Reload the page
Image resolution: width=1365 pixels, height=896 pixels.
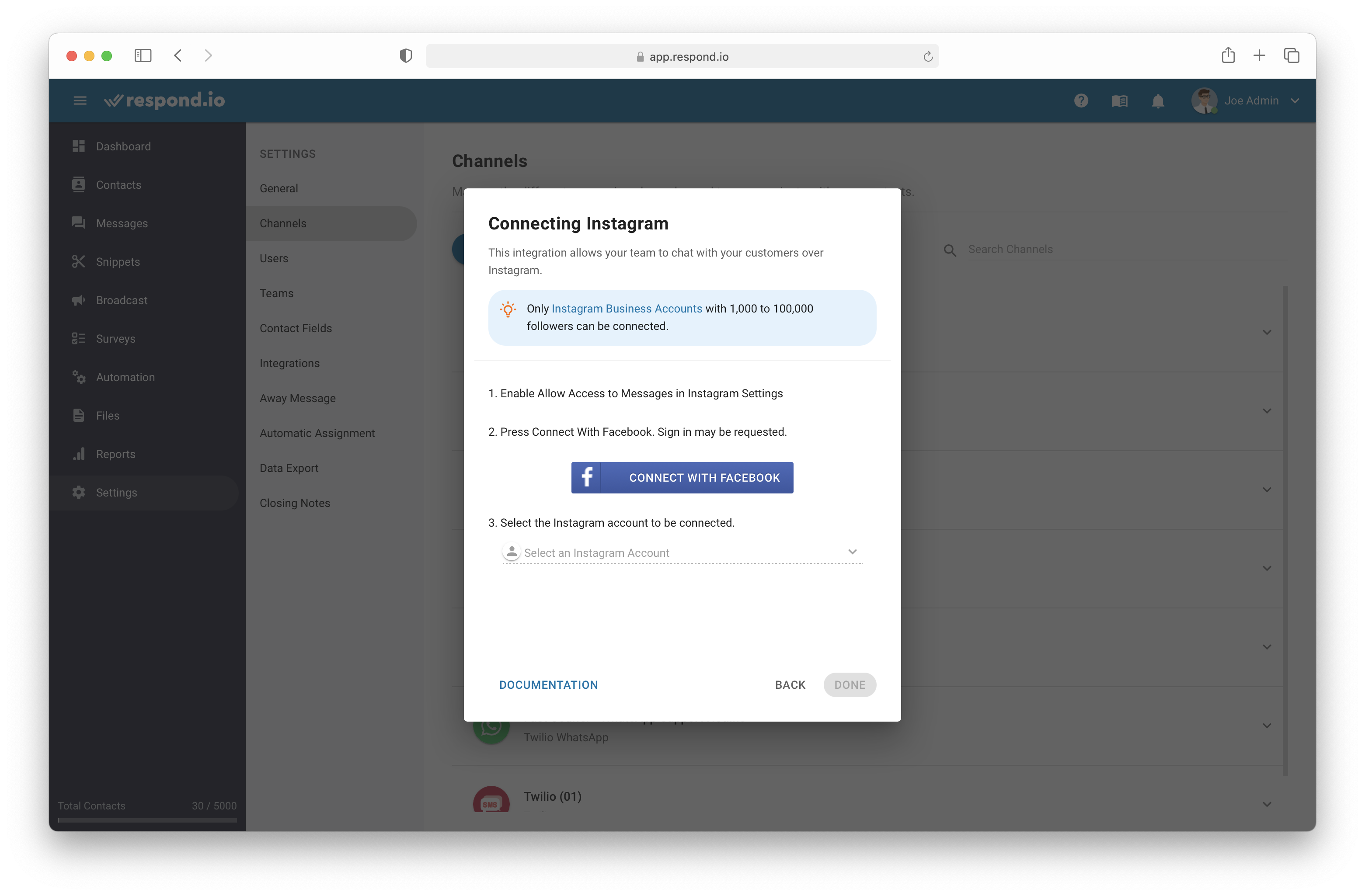927,56
